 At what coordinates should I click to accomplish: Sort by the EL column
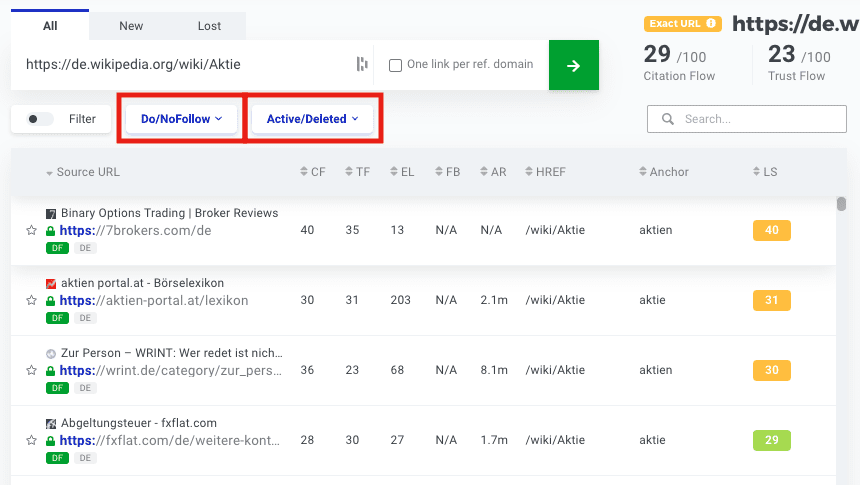coord(402,172)
